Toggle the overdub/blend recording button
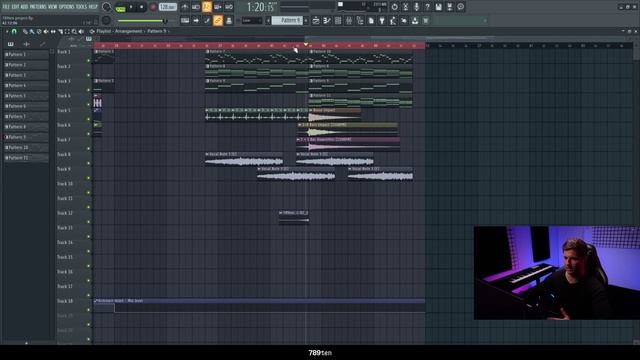 [218, 7]
